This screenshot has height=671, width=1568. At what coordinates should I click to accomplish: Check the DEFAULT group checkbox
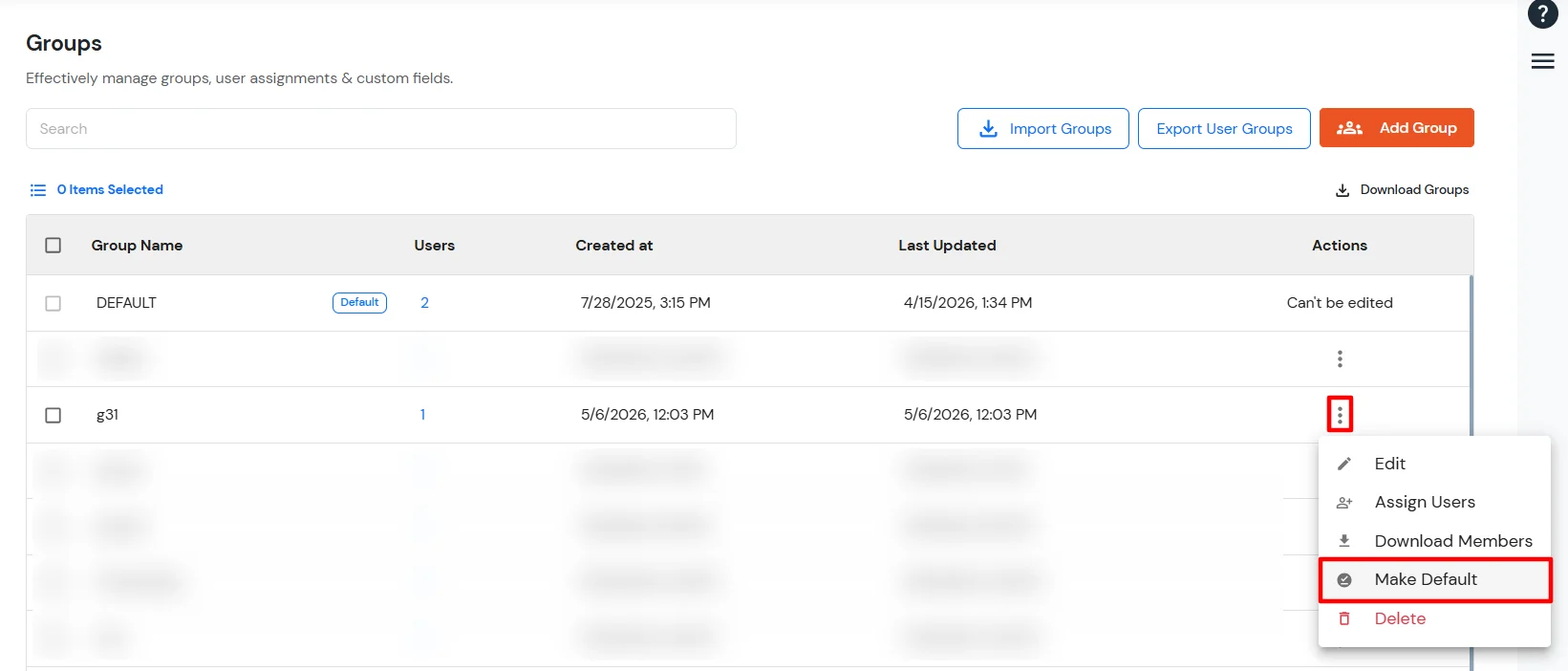click(x=54, y=303)
